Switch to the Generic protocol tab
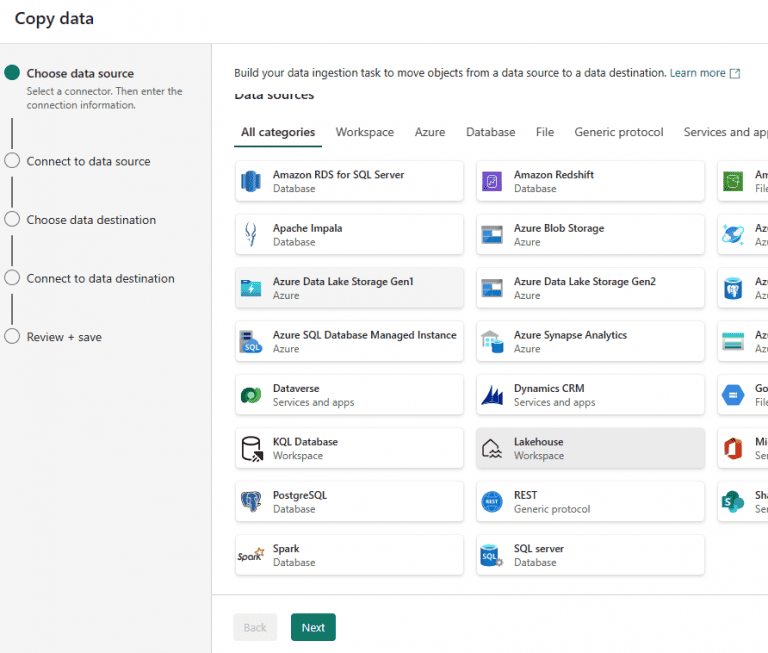 619,132
